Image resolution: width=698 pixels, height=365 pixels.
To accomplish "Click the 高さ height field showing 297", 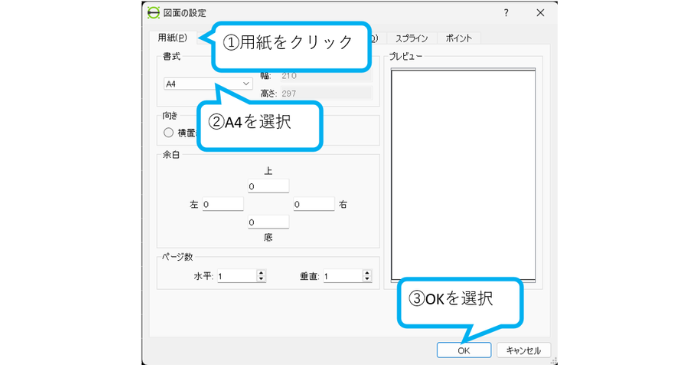I will (326, 93).
